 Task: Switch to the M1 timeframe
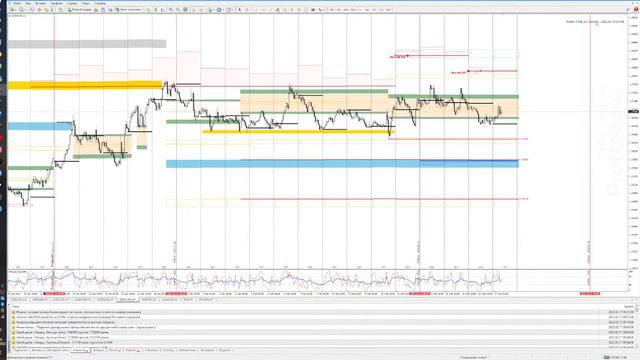[x=331, y=9]
